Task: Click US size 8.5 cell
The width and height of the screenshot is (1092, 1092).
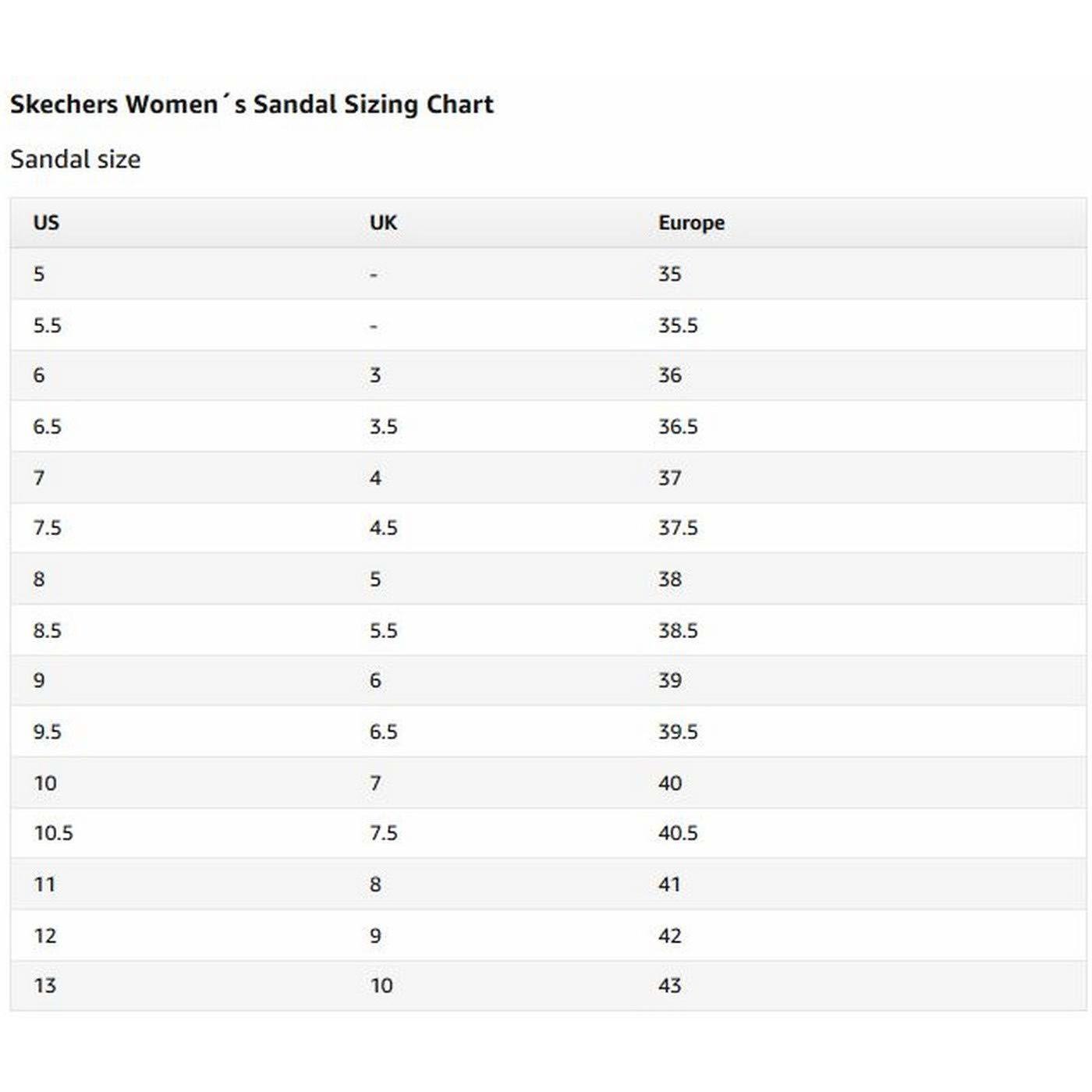Action: point(47,630)
